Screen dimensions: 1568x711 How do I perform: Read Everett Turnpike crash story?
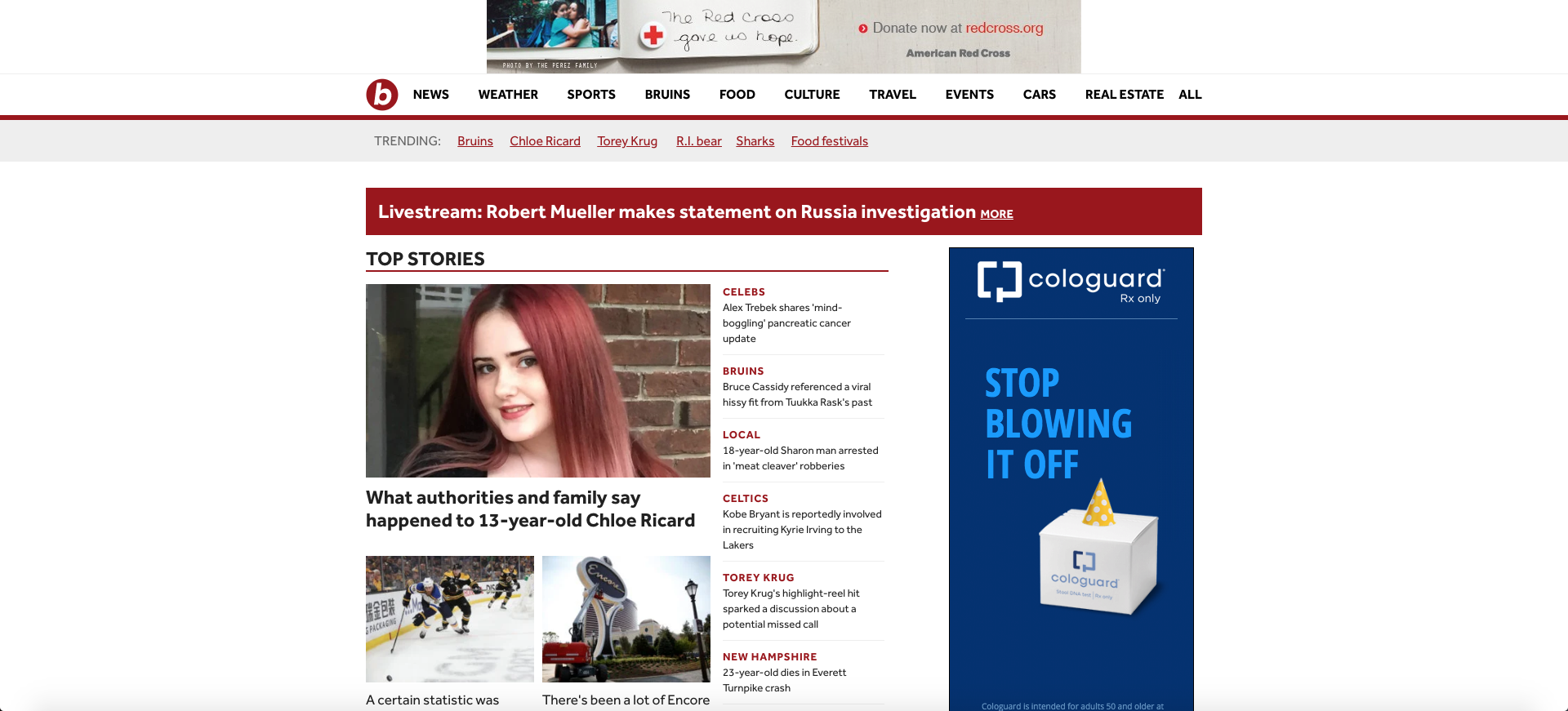tap(785, 680)
